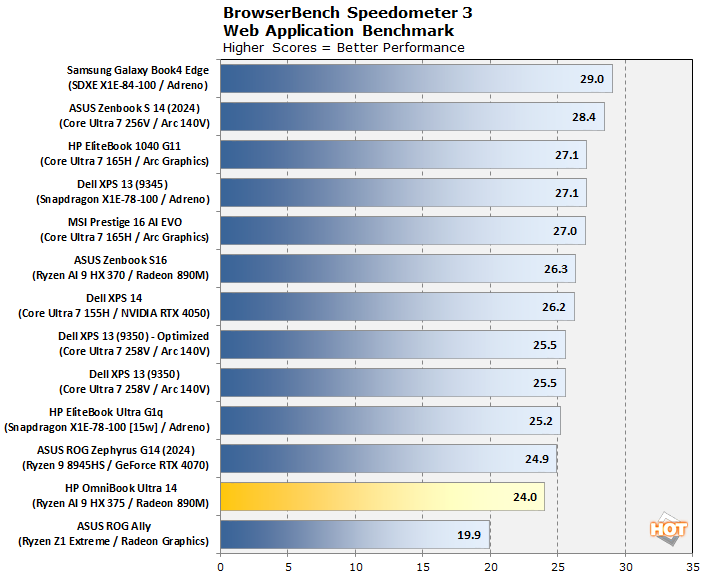Click the 'ASUS Zenbook S16' label
The width and height of the screenshot is (708, 576).
120,260
